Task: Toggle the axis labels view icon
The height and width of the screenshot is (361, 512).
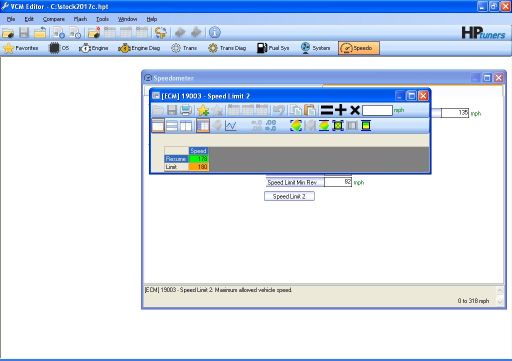Action: click(x=203, y=126)
